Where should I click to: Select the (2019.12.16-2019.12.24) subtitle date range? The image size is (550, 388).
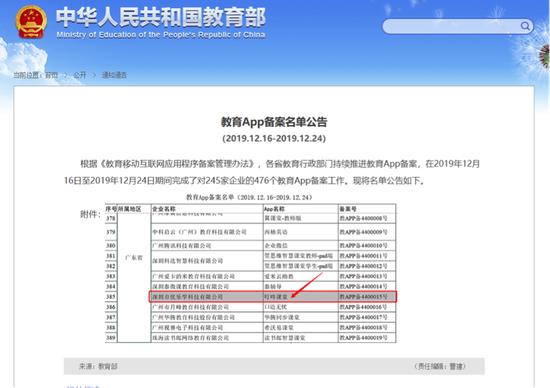click(x=274, y=138)
